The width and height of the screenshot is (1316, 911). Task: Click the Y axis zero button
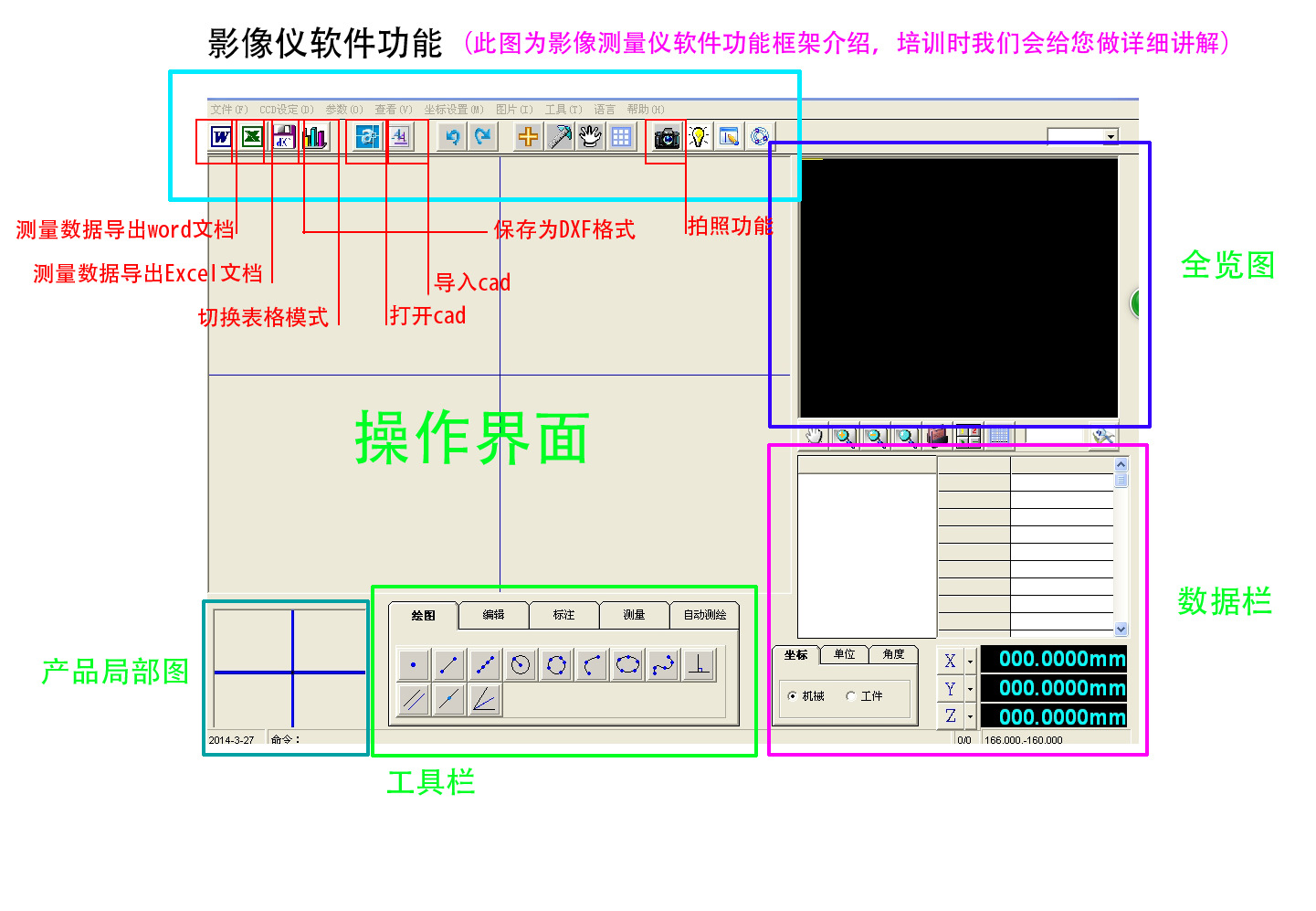[950, 689]
